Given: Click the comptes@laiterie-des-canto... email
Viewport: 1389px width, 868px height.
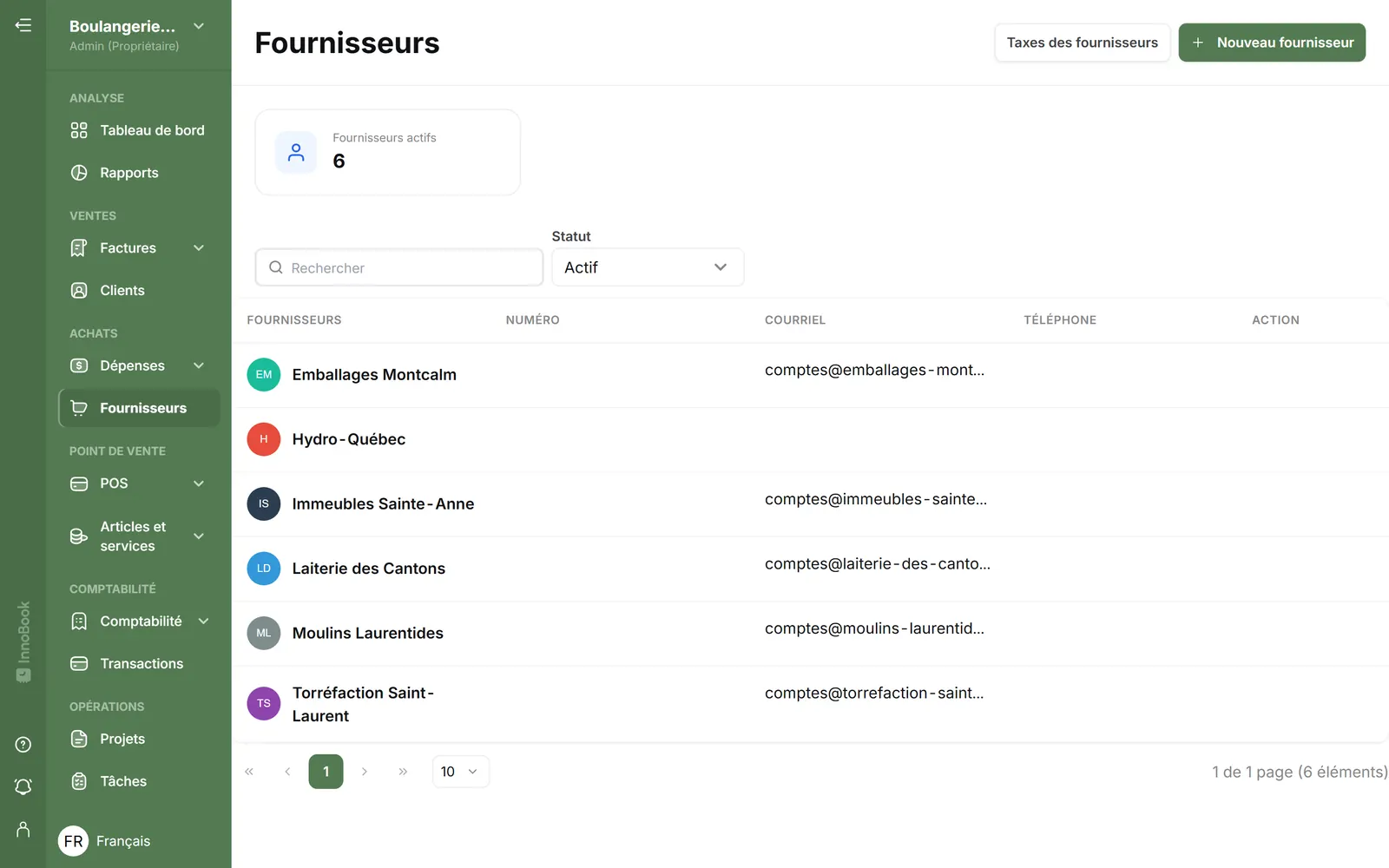Looking at the screenshot, I should [878, 564].
